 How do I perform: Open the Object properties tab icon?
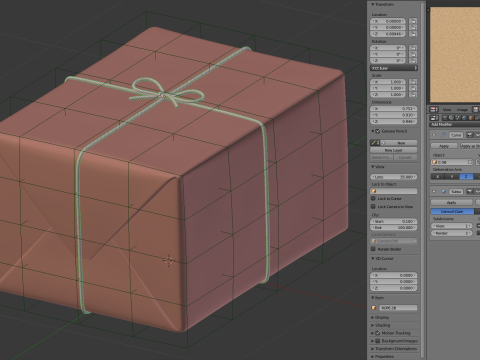point(471,118)
